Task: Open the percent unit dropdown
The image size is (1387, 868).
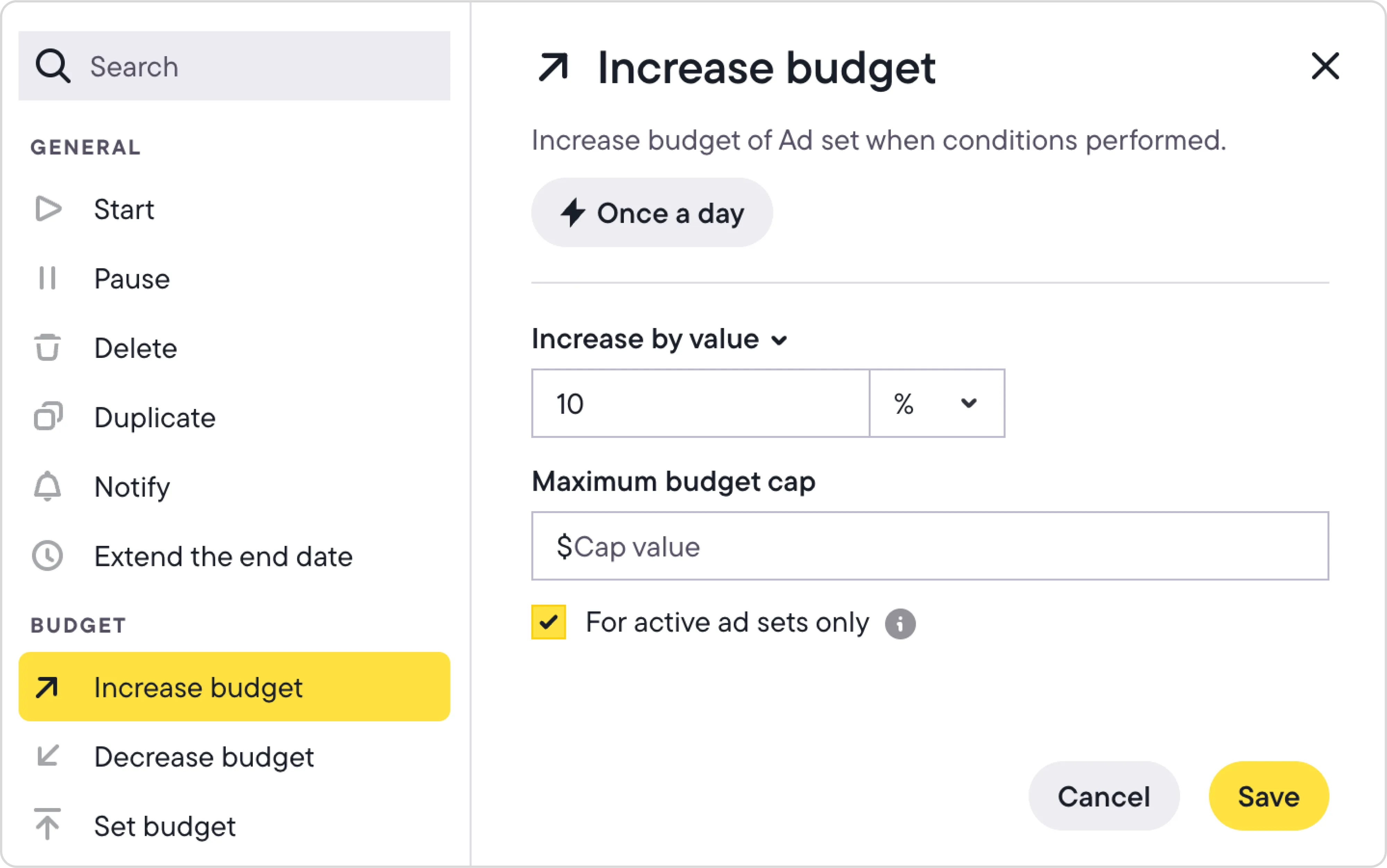Action: [937, 404]
